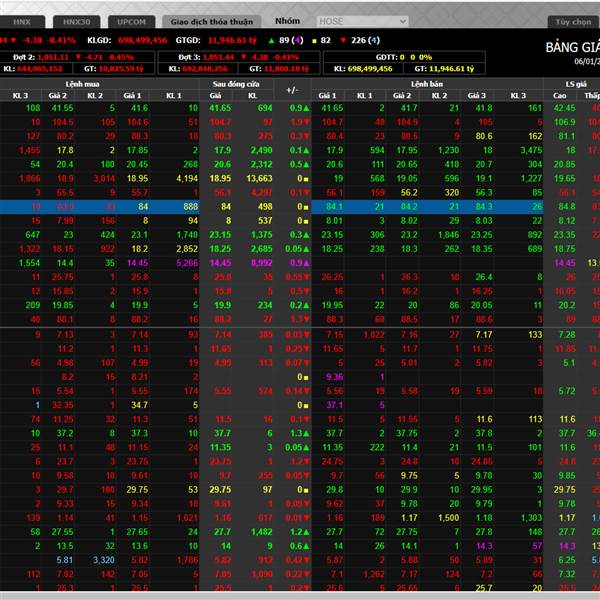This screenshot has height=600, width=600.
Task: Click the high price cell 23.35
Action: coord(564,235)
